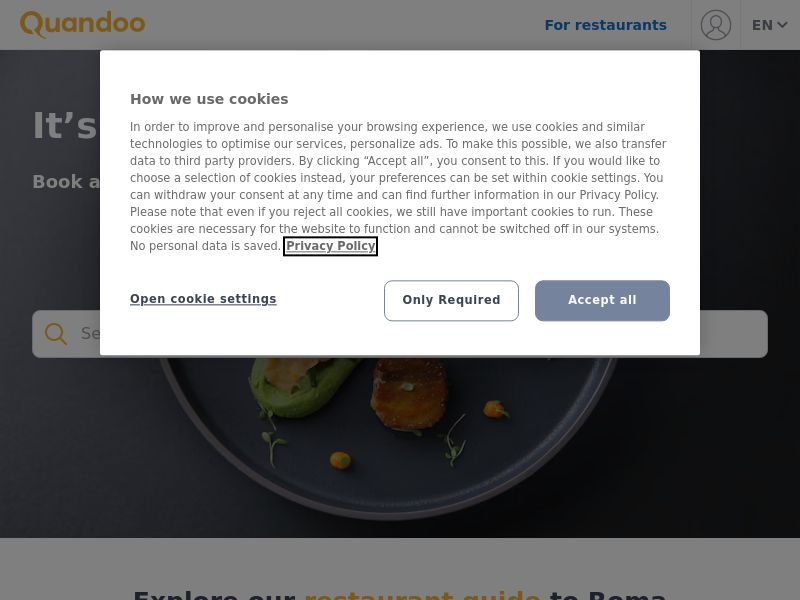This screenshot has width=800, height=600.
Task: Click the How we use cookies heading
Action: tap(209, 99)
